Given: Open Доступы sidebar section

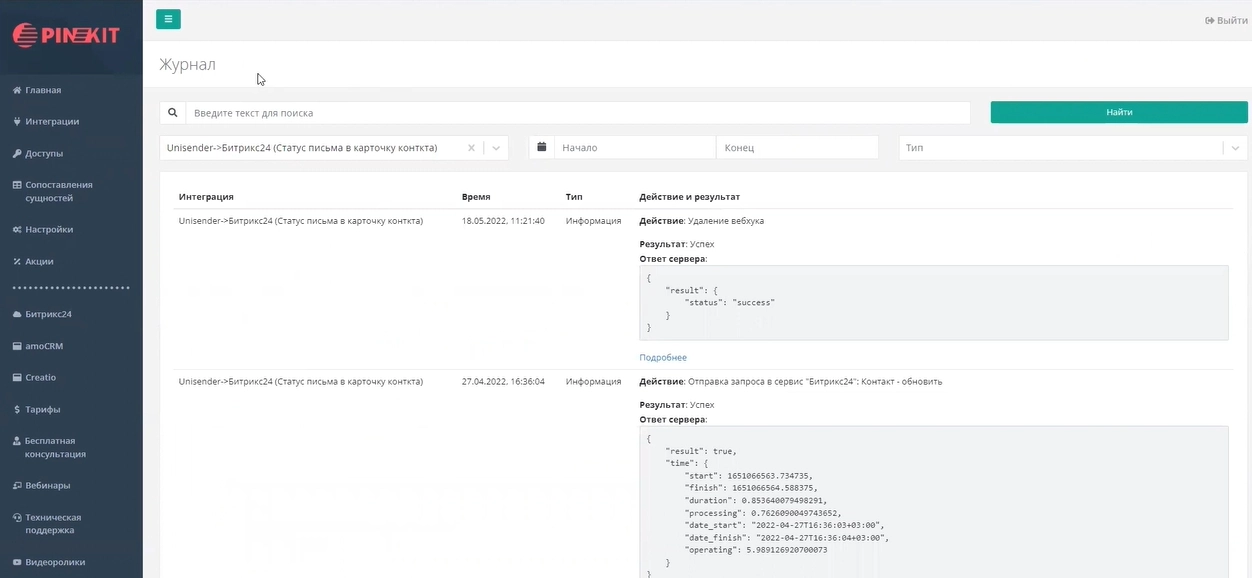Looking at the screenshot, I should 44,154.
